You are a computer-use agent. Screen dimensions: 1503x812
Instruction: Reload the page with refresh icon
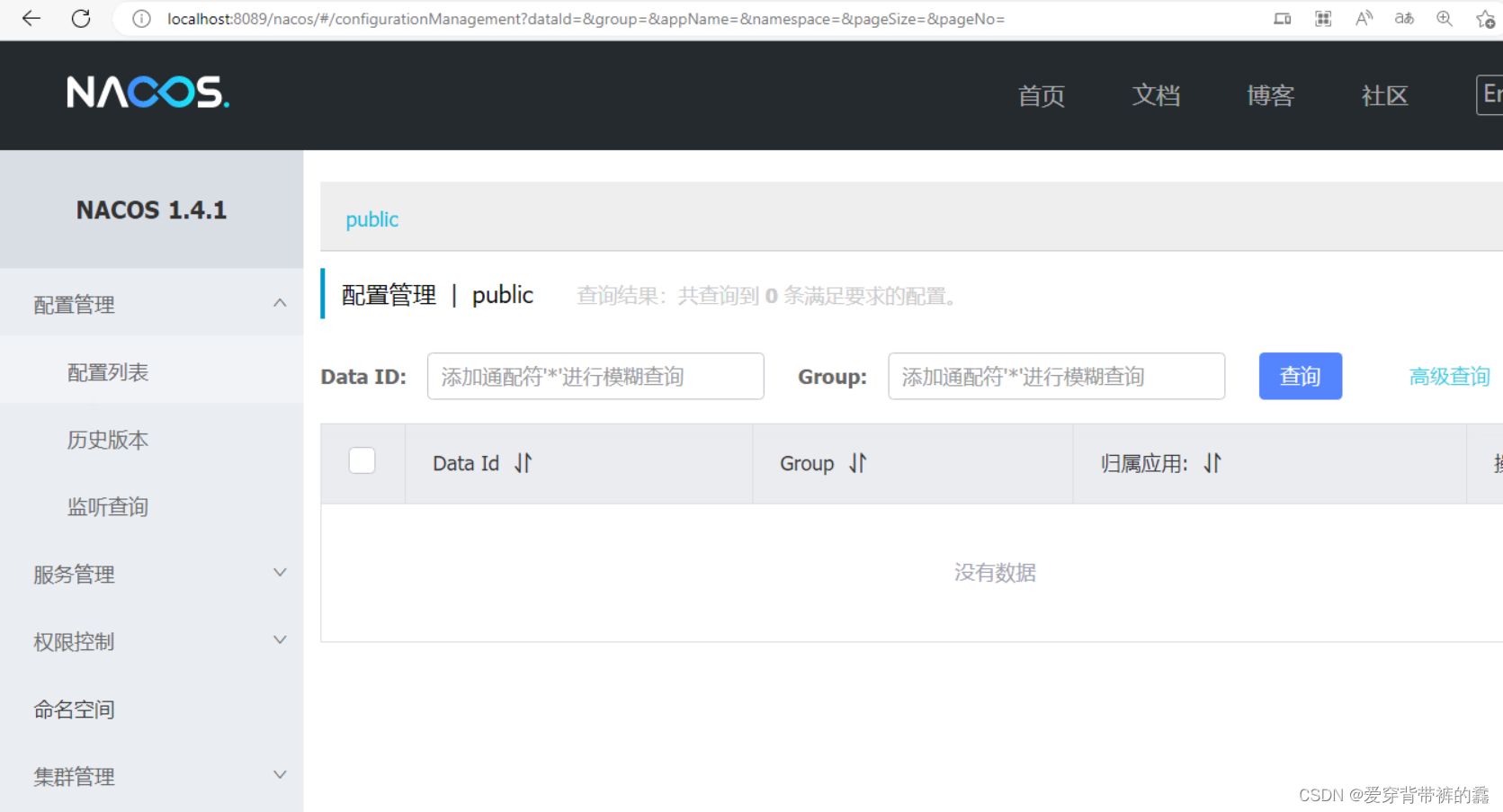point(81,19)
